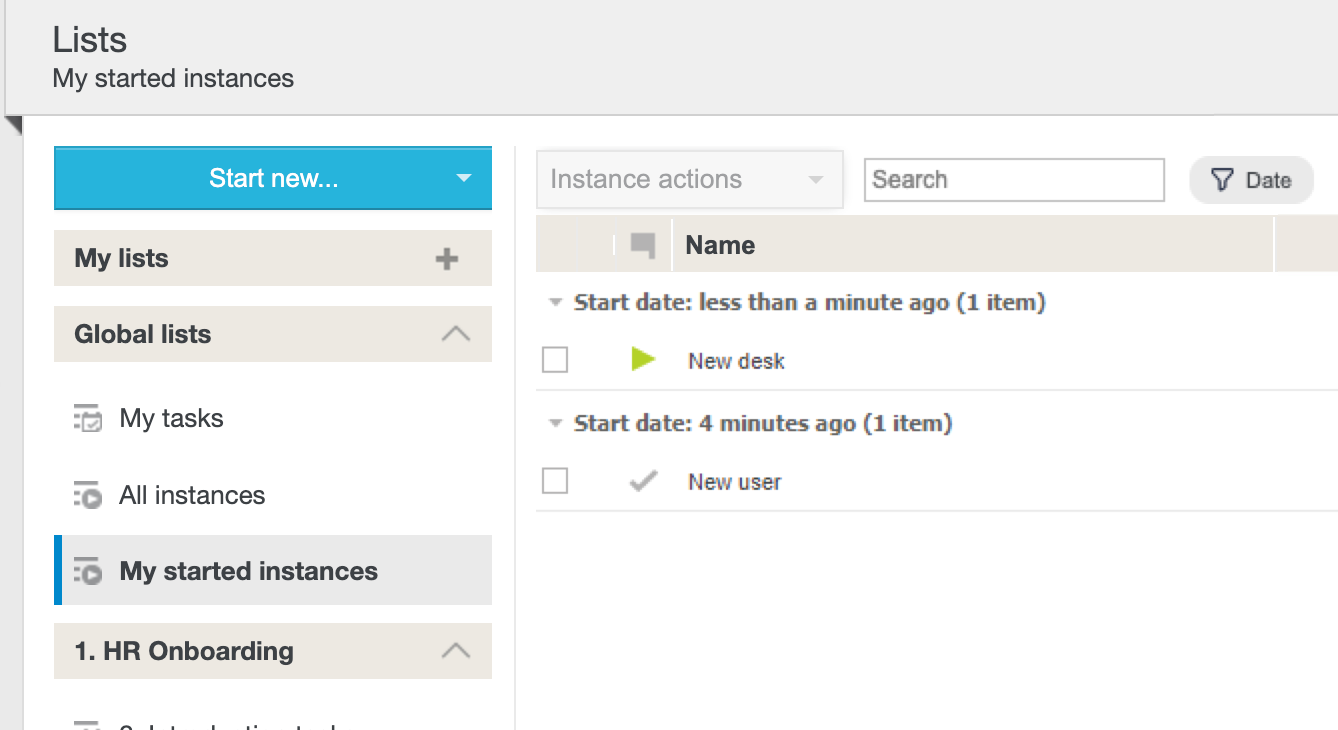The height and width of the screenshot is (730, 1338).
Task: Click the green play icon for New desk
Action: point(643,359)
